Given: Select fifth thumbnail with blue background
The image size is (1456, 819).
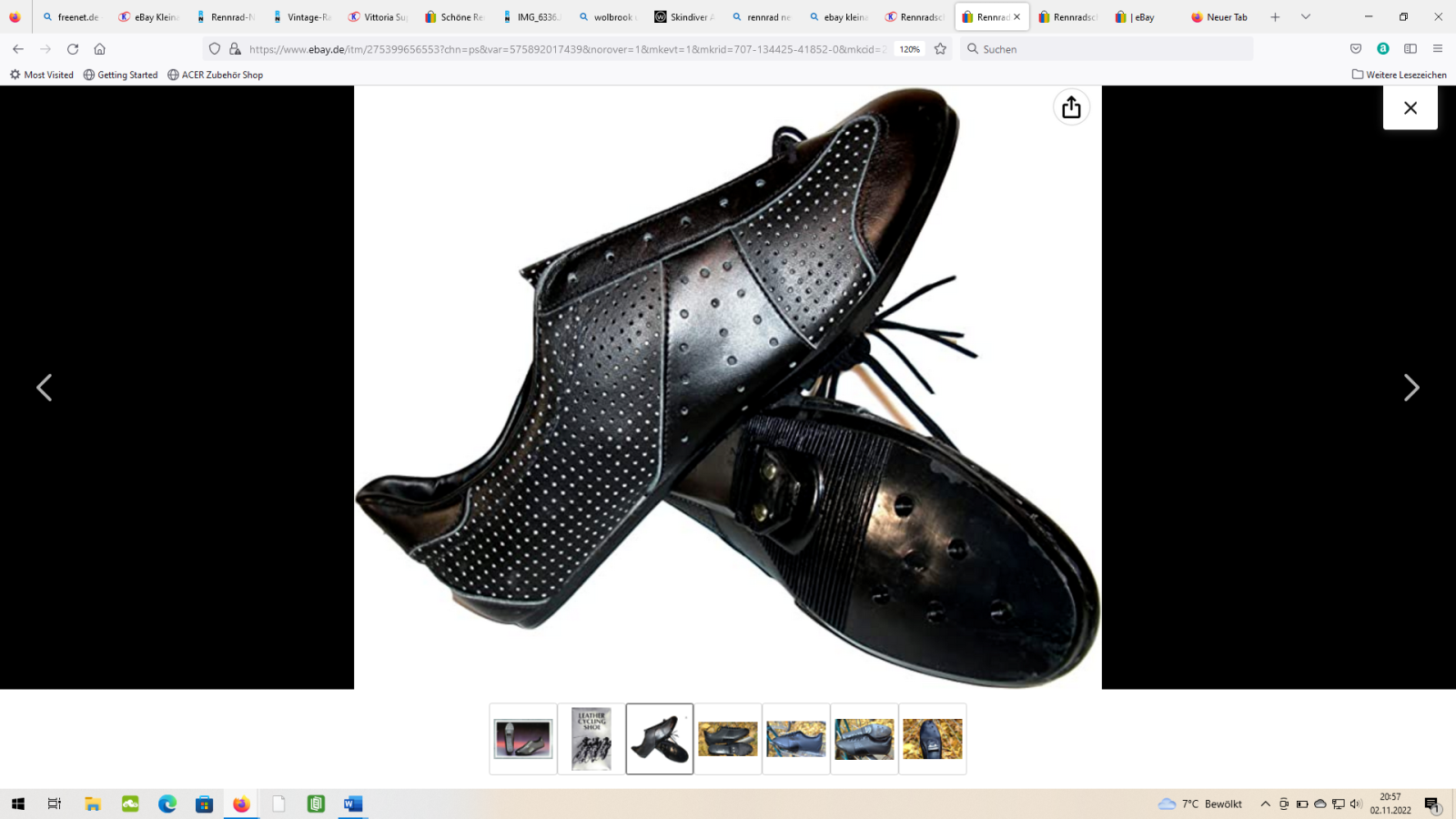Looking at the screenshot, I should 796,739.
